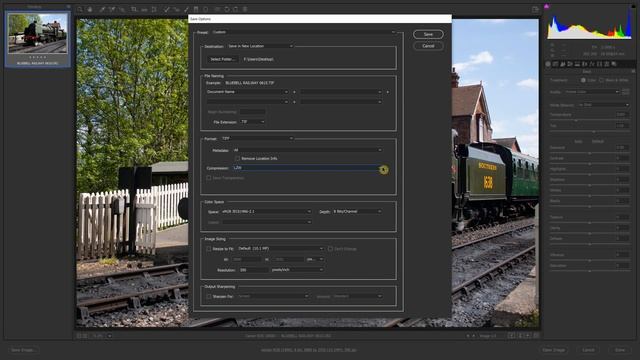
Task: Select the Transform tool
Action: point(154,9)
